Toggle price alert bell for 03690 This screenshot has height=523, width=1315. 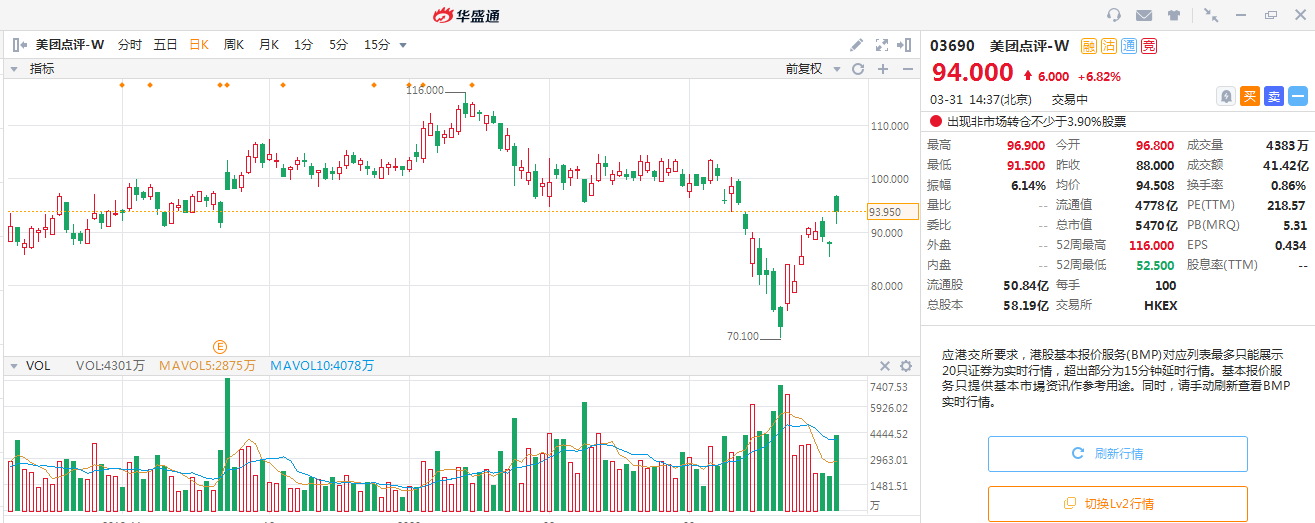click(1225, 96)
